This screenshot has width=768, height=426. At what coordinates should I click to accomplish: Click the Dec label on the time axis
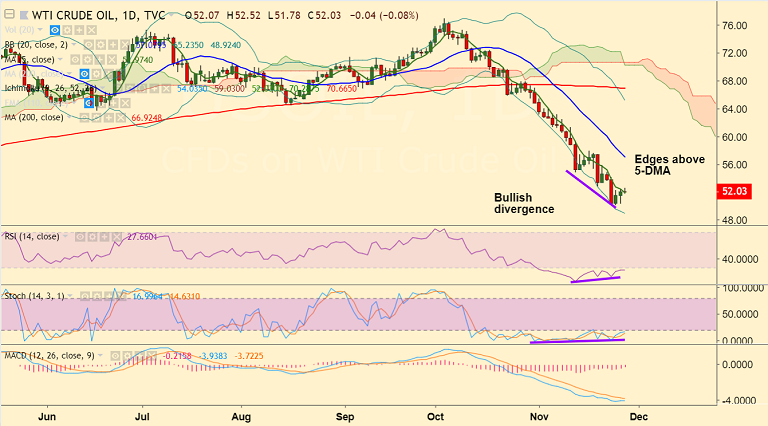click(639, 417)
